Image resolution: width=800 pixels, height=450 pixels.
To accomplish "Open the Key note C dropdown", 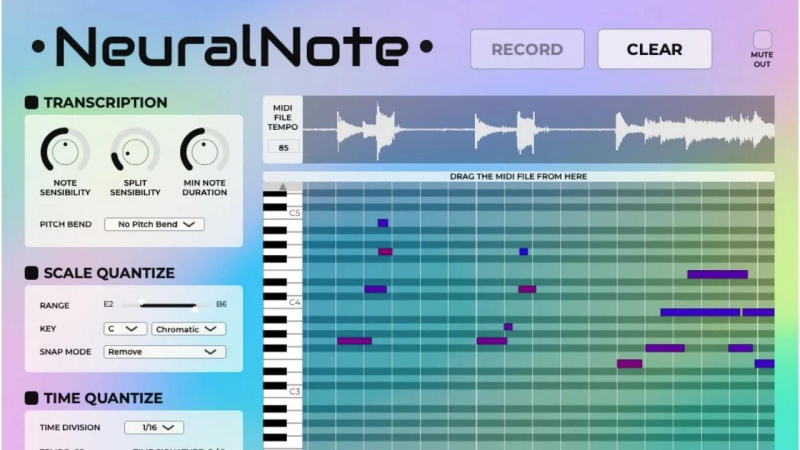I will 125,329.
